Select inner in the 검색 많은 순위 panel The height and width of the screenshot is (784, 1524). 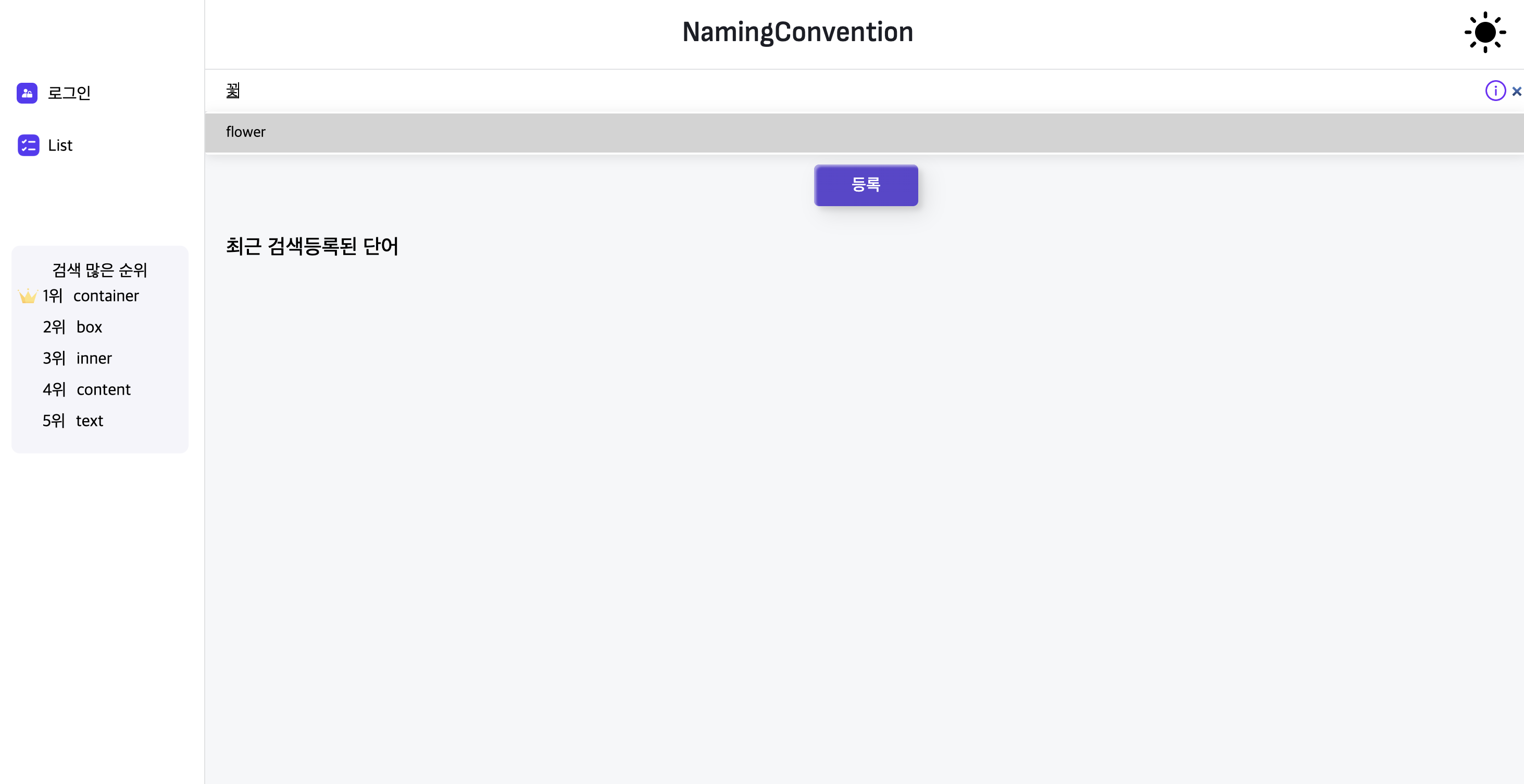coord(93,358)
